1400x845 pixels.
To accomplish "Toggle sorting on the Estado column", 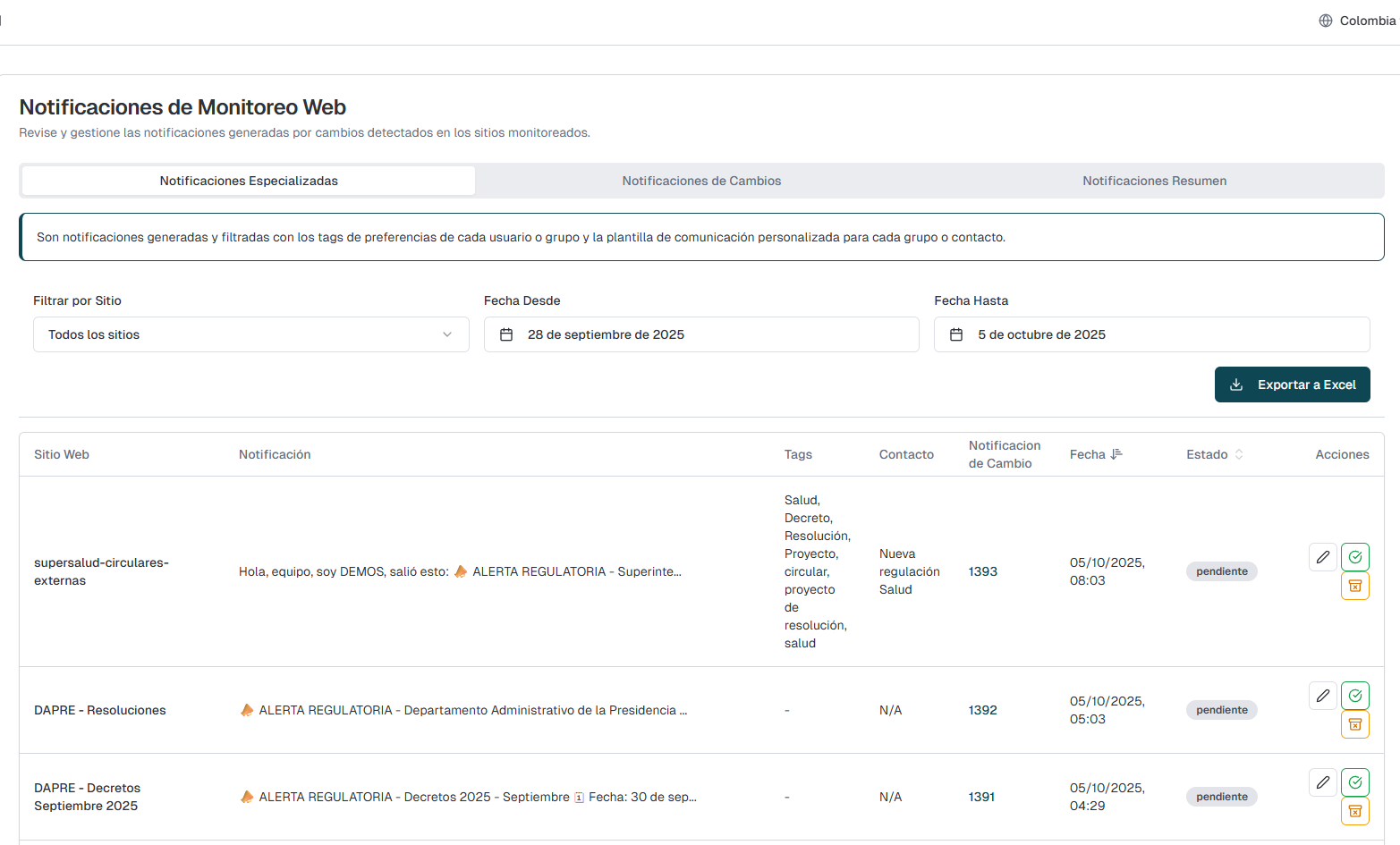I will (1214, 454).
